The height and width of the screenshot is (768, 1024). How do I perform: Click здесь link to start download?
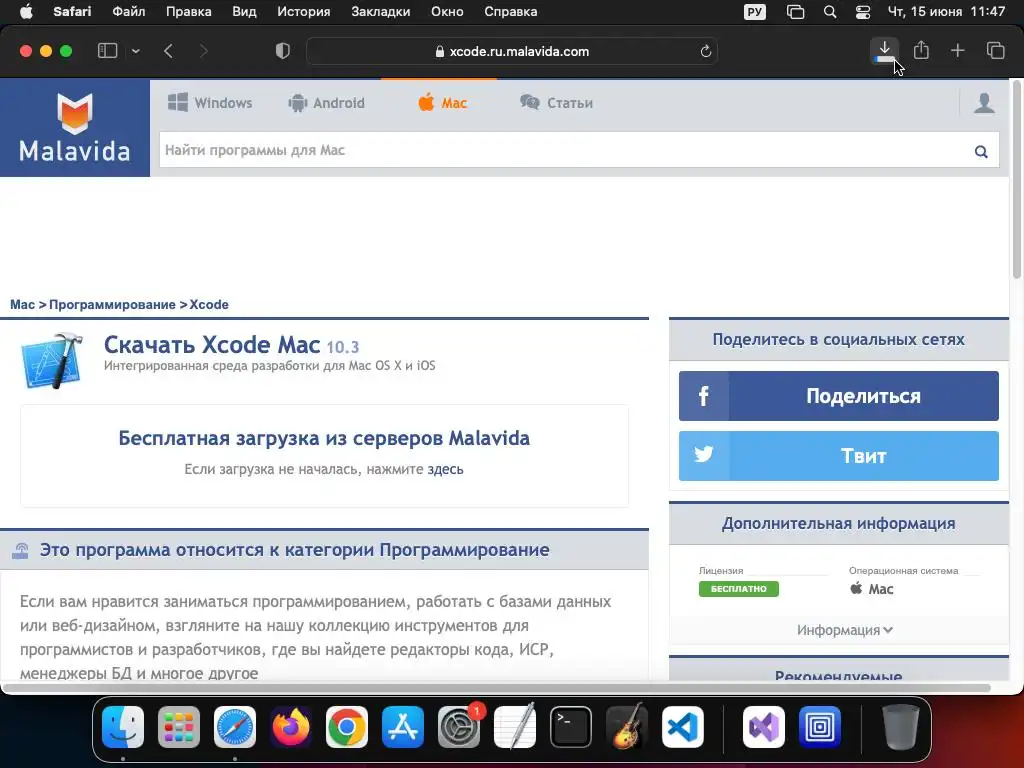[445, 469]
